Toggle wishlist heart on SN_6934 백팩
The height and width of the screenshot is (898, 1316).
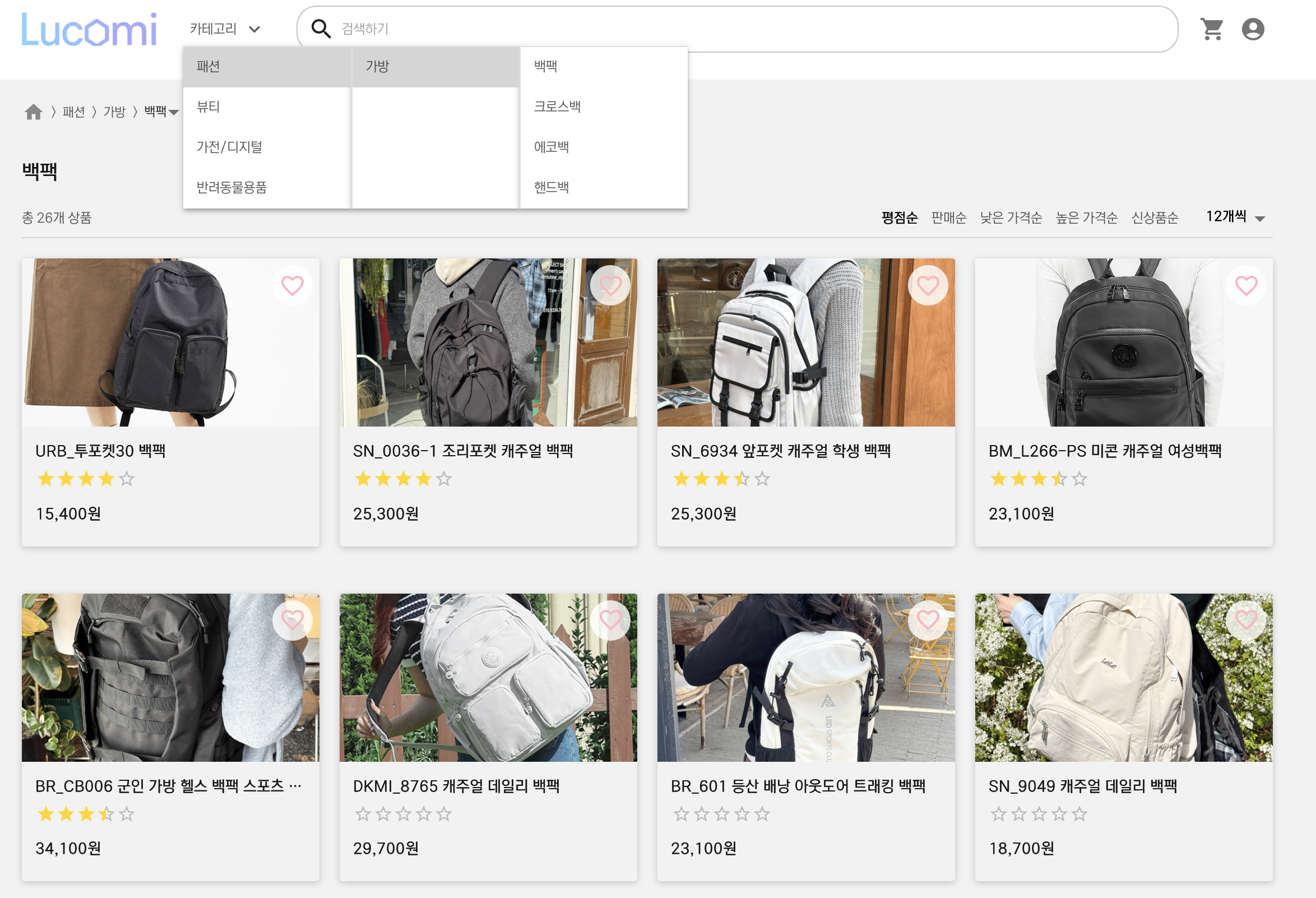point(928,285)
